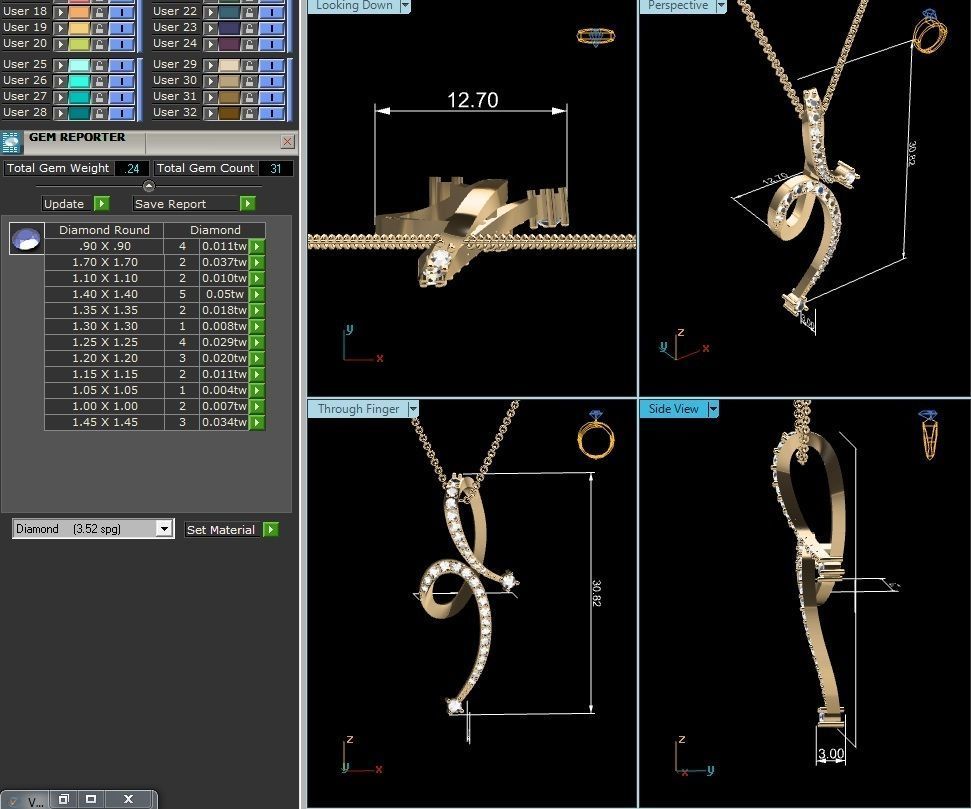This screenshot has width=971, height=809.
Task: Click the Diamond column header
Action: click(215, 230)
